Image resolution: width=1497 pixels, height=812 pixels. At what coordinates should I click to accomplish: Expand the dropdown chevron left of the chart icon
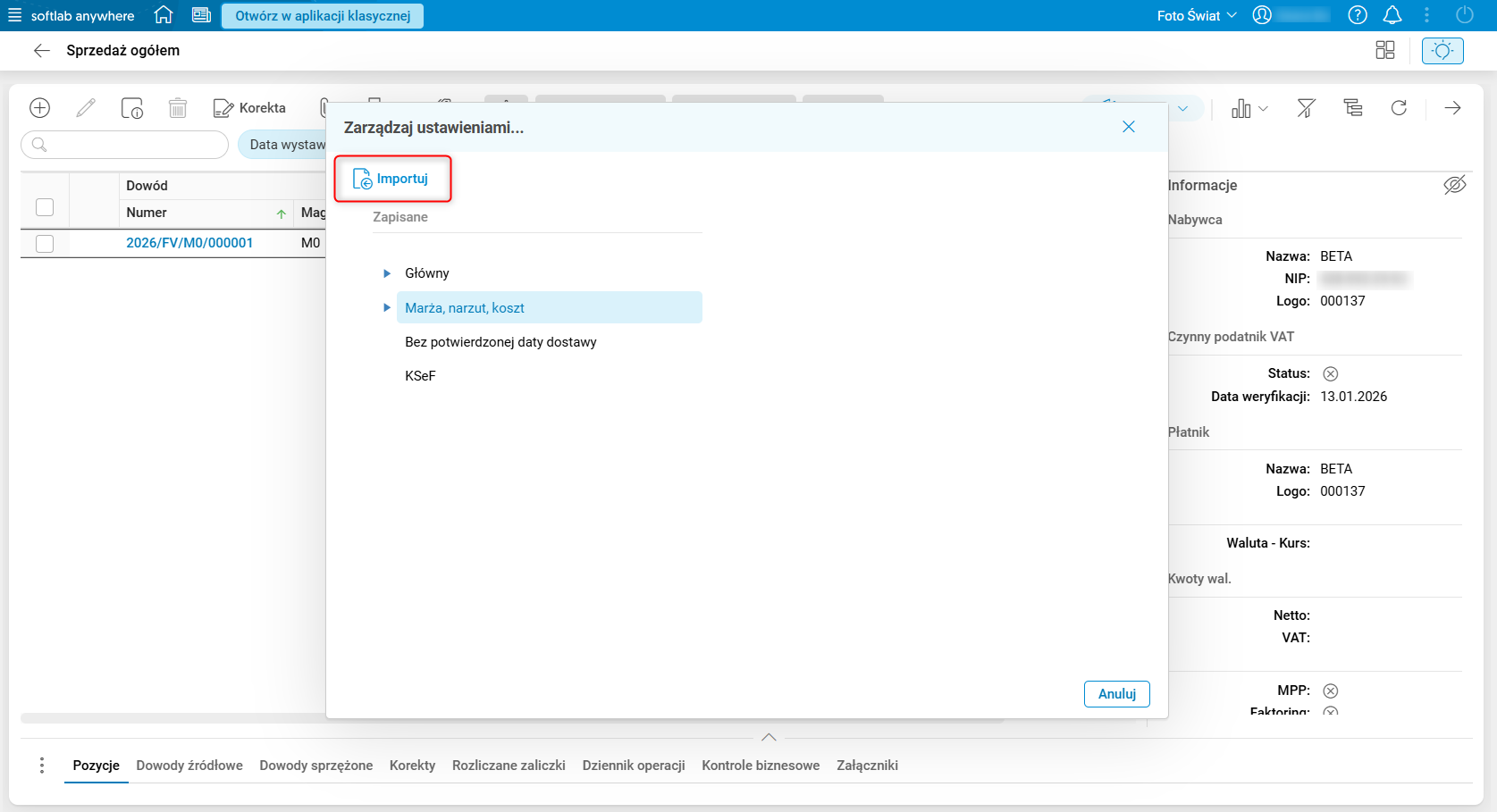1183,109
